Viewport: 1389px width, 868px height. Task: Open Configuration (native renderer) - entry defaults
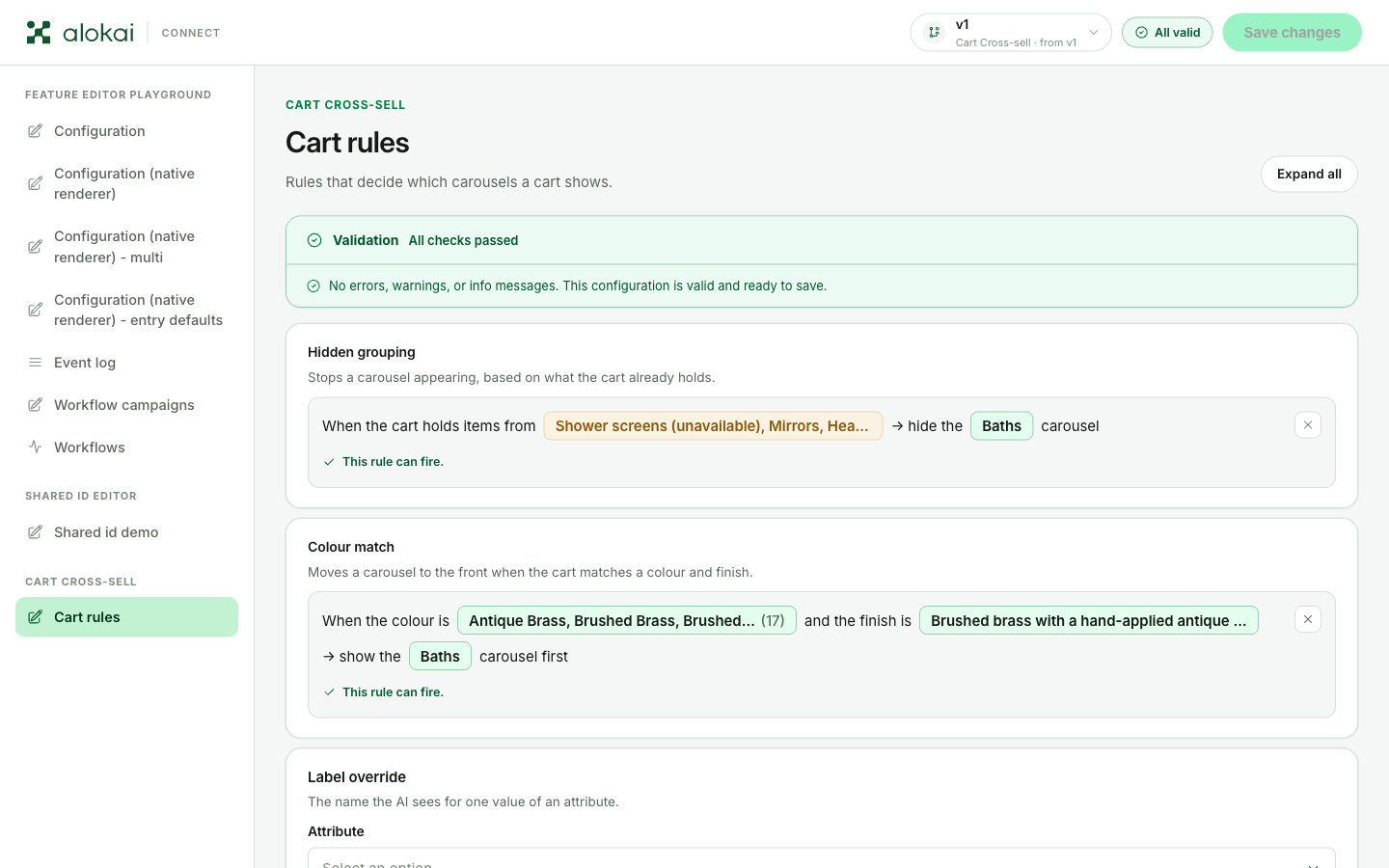[x=126, y=310]
